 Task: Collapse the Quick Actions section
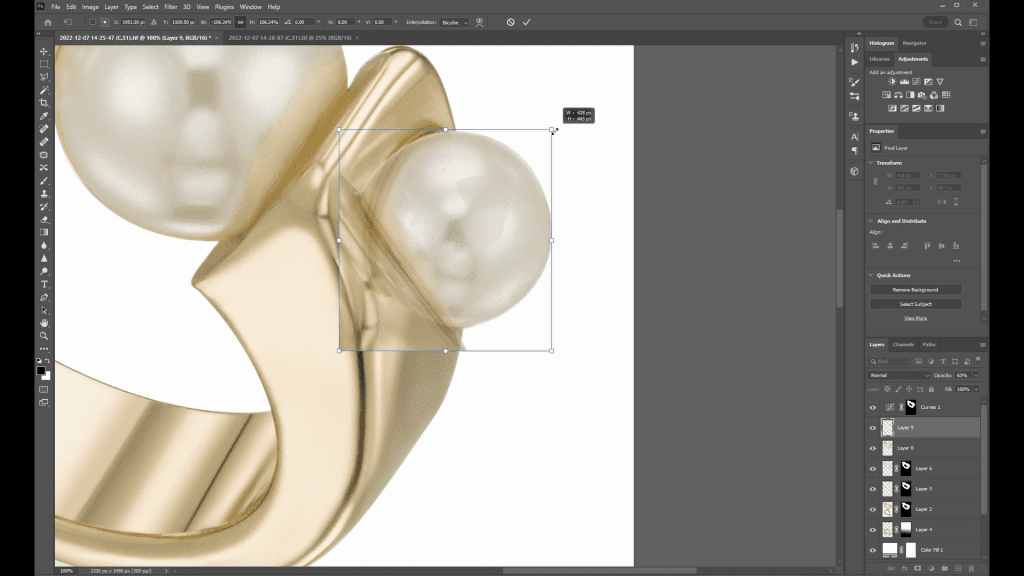[x=871, y=275]
